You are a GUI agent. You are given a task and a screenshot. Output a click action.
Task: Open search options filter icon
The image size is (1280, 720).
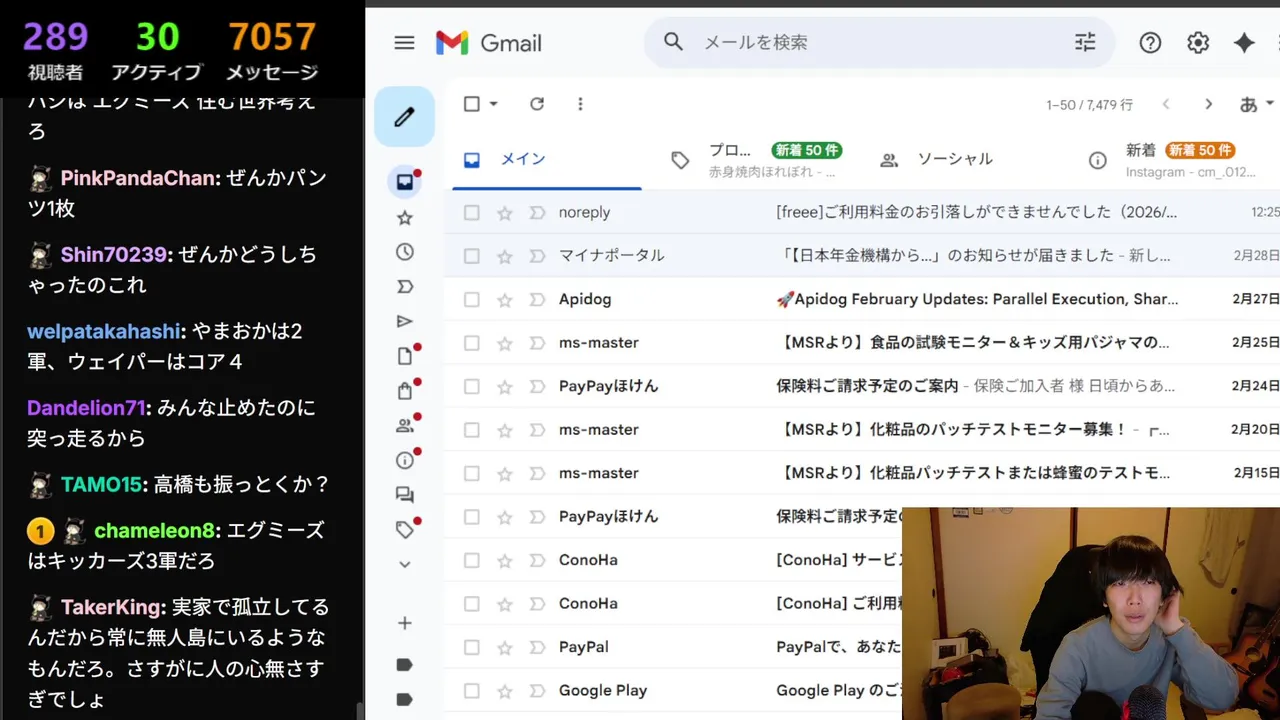pos(1085,42)
